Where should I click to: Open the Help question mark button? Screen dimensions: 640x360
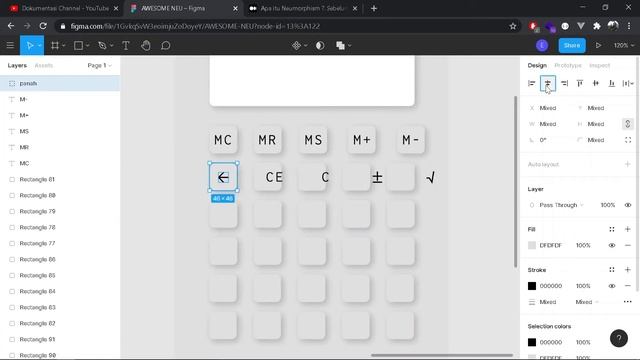click(x=619, y=338)
